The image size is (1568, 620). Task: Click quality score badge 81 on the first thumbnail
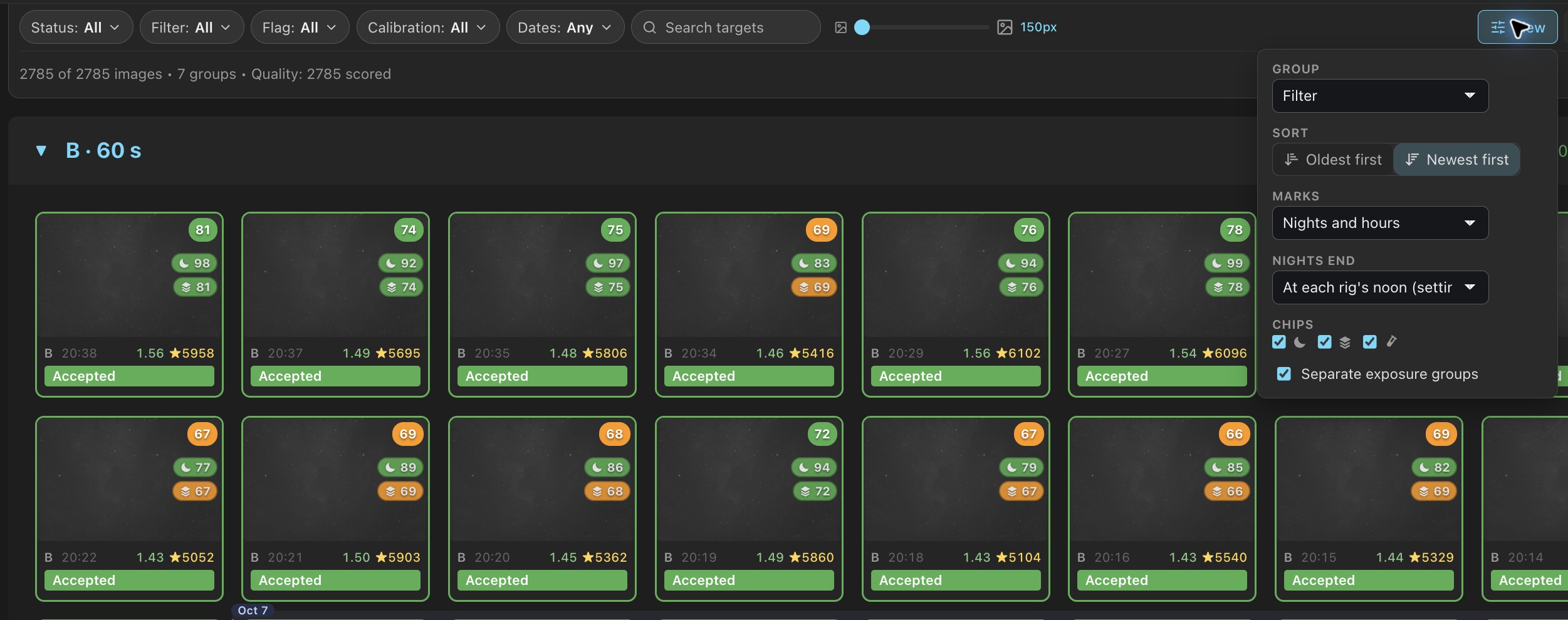[x=202, y=230]
